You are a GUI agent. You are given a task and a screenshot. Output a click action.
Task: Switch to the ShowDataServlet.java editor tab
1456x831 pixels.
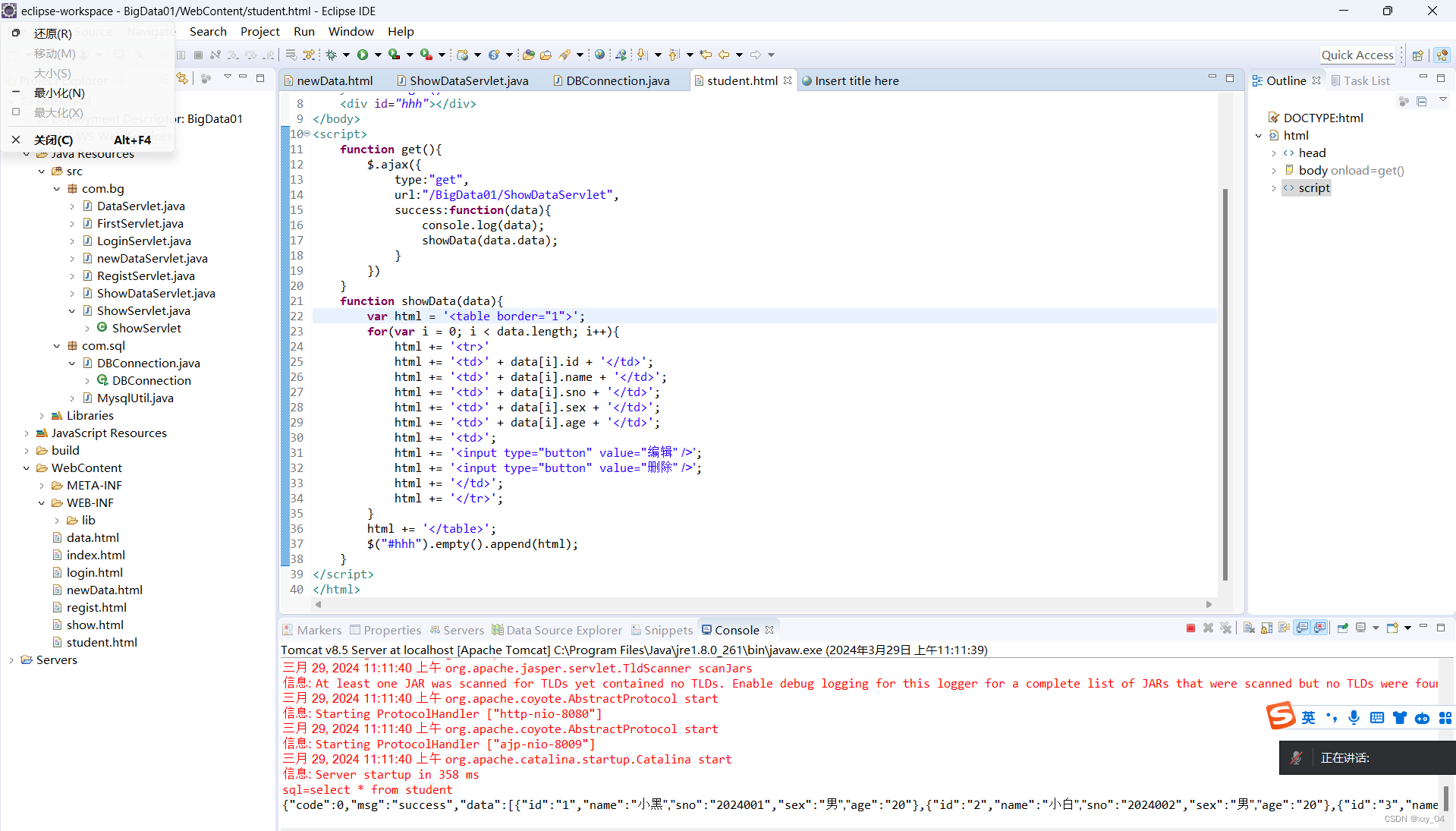pos(462,80)
